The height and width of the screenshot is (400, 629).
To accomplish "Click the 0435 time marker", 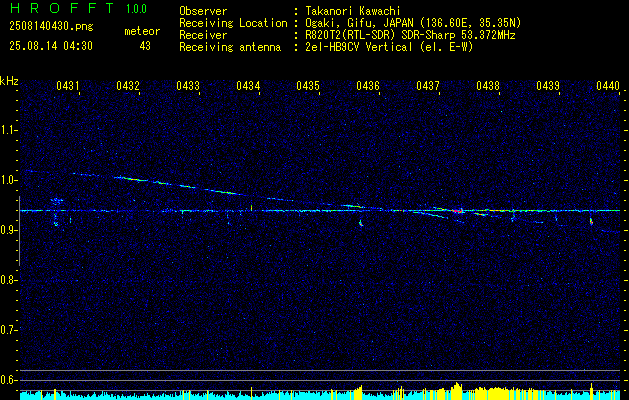I will [x=308, y=86].
